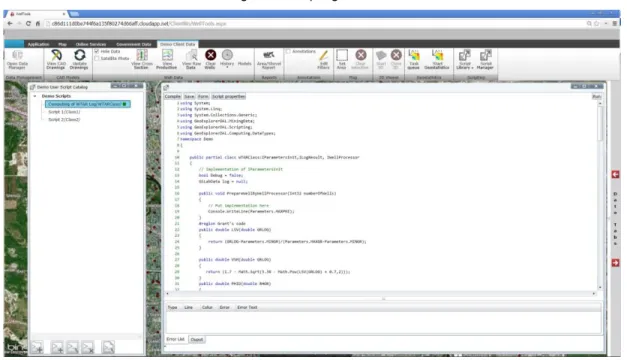Click the Start Geostatistics icon
Viewport: 627px width, 360px height.
437,59
